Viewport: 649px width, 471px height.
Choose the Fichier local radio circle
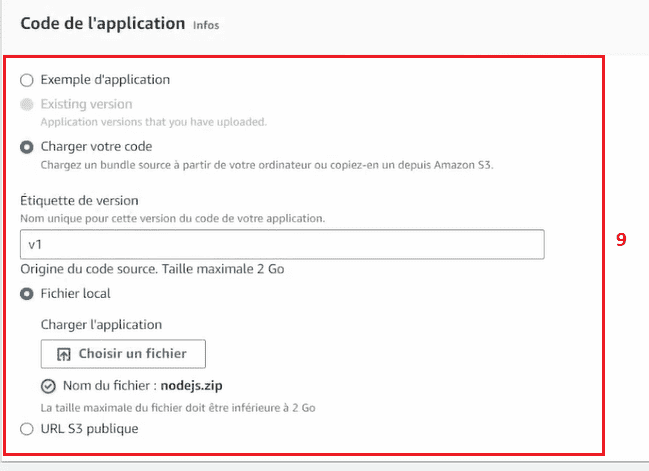pyautogui.click(x=27, y=294)
